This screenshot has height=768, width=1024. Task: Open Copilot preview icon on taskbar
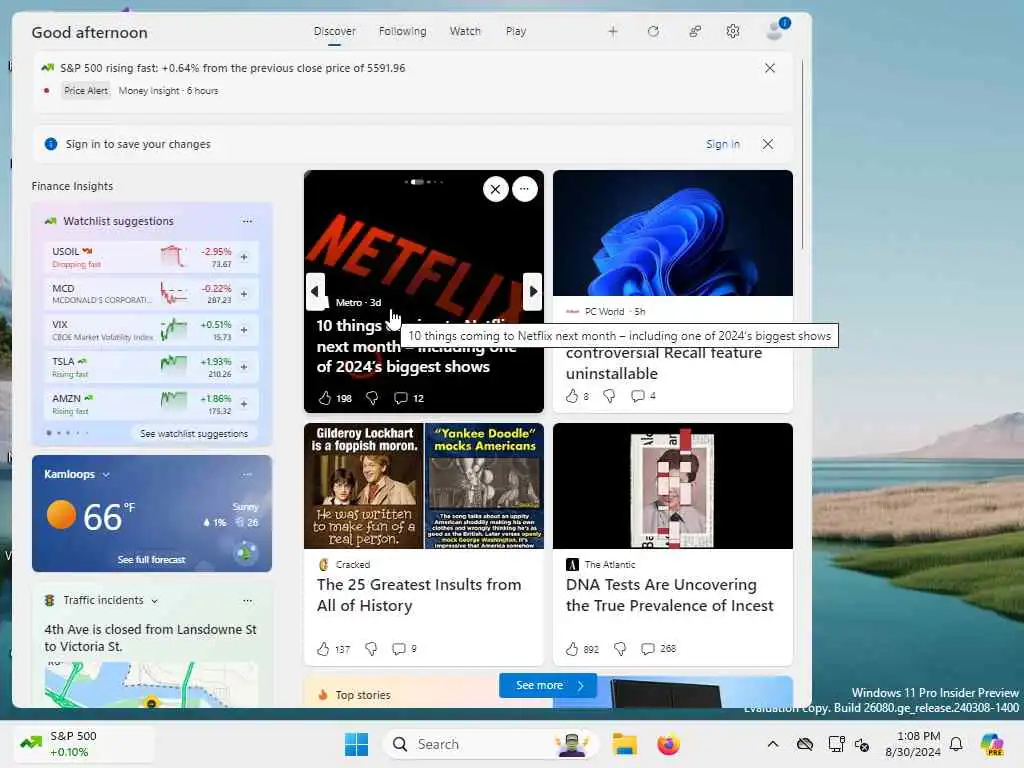coord(992,744)
